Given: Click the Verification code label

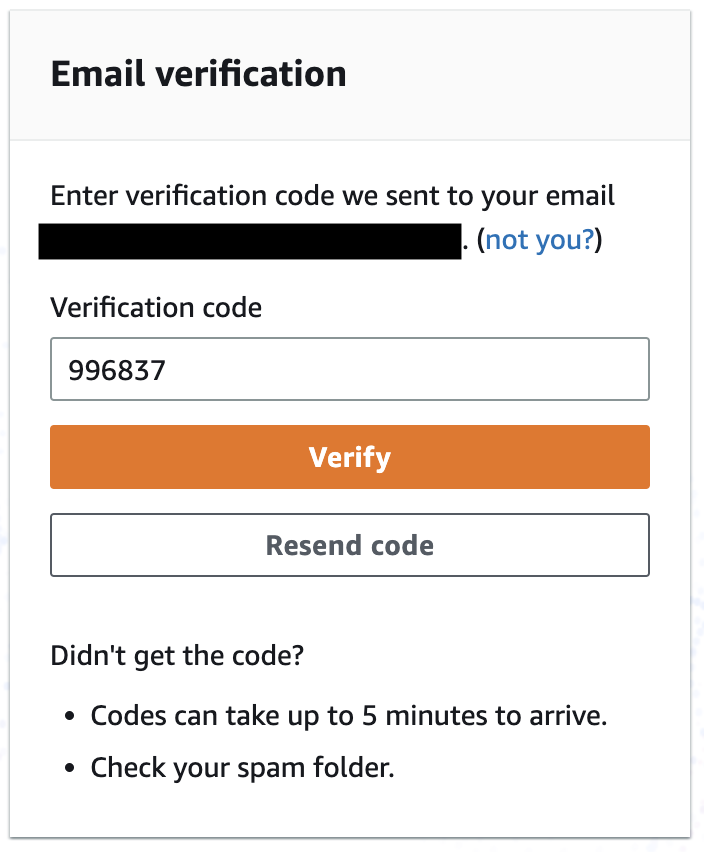Looking at the screenshot, I should click(x=156, y=307).
